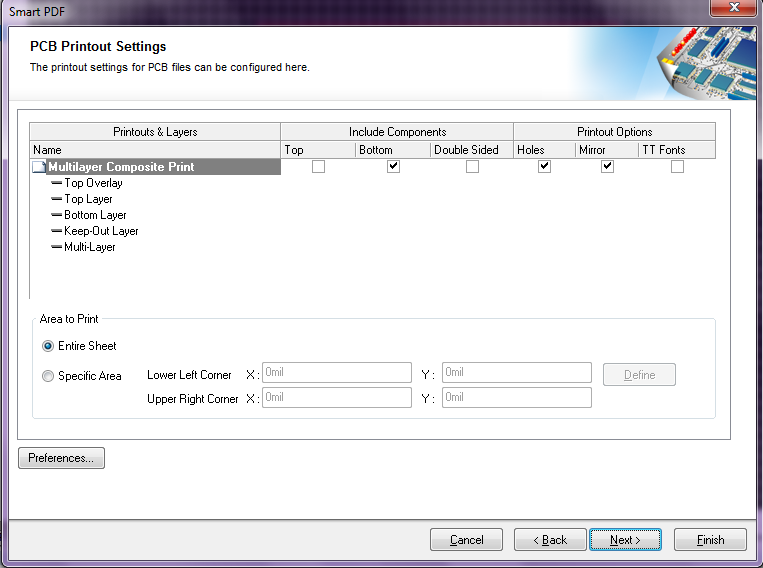Click the Top Overlay layer line icon
The image size is (763, 568).
click(56, 183)
